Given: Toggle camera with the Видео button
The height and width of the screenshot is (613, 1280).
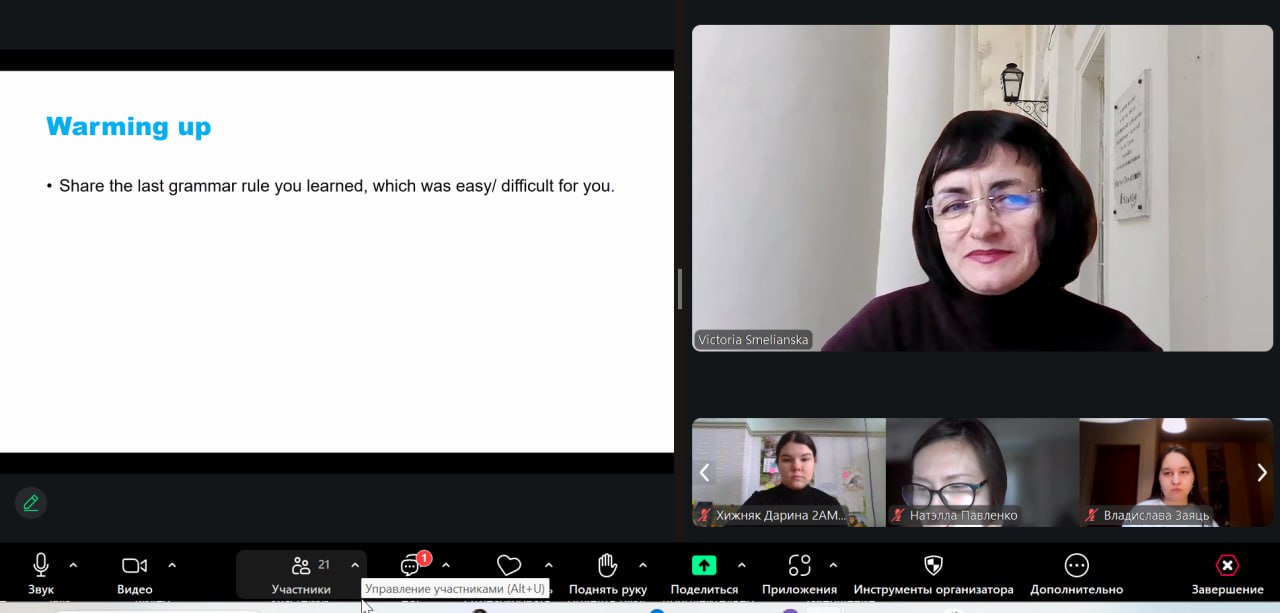Looking at the screenshot, I should (134, 566).
